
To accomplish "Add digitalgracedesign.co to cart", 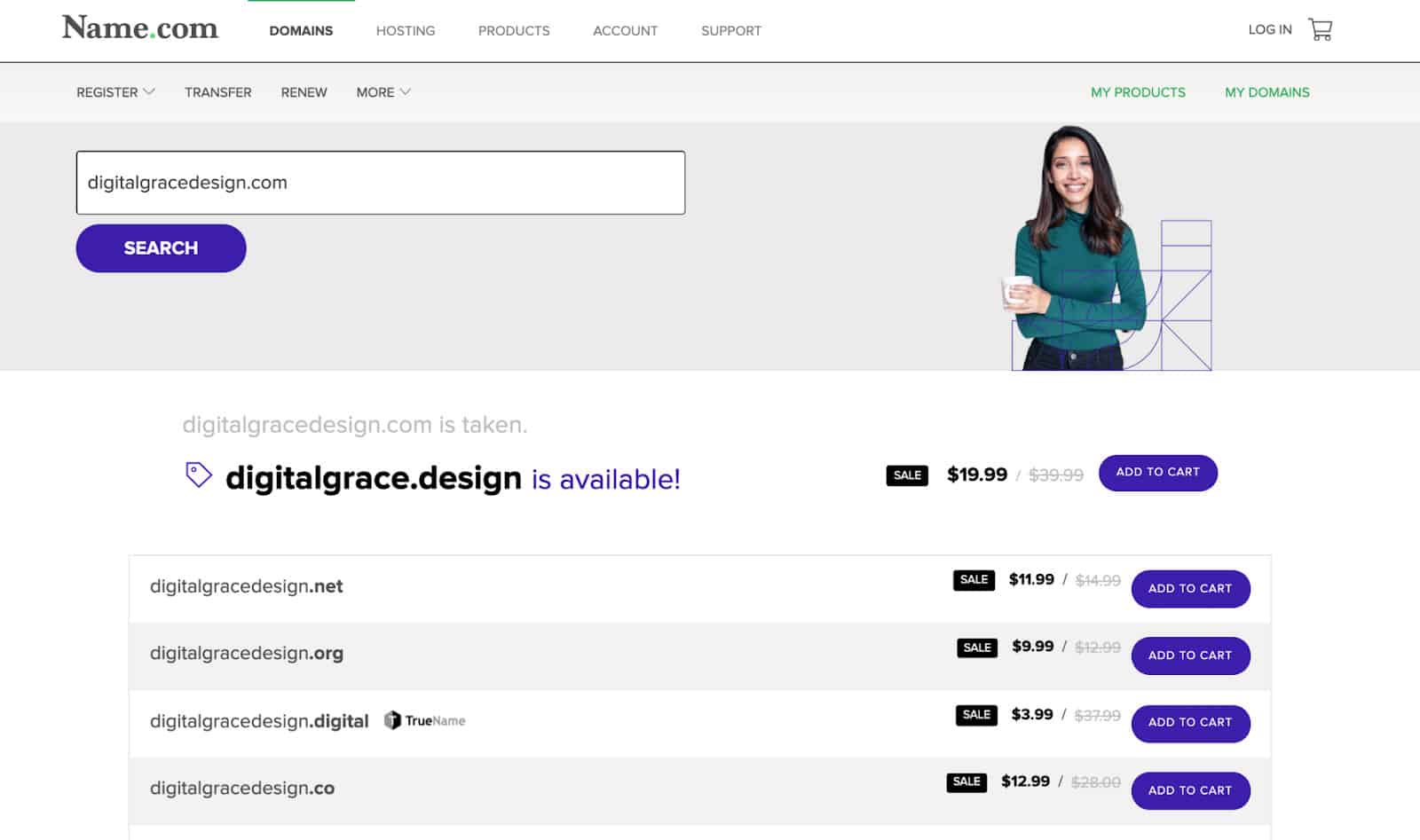I will click(x=1190, y=790).
